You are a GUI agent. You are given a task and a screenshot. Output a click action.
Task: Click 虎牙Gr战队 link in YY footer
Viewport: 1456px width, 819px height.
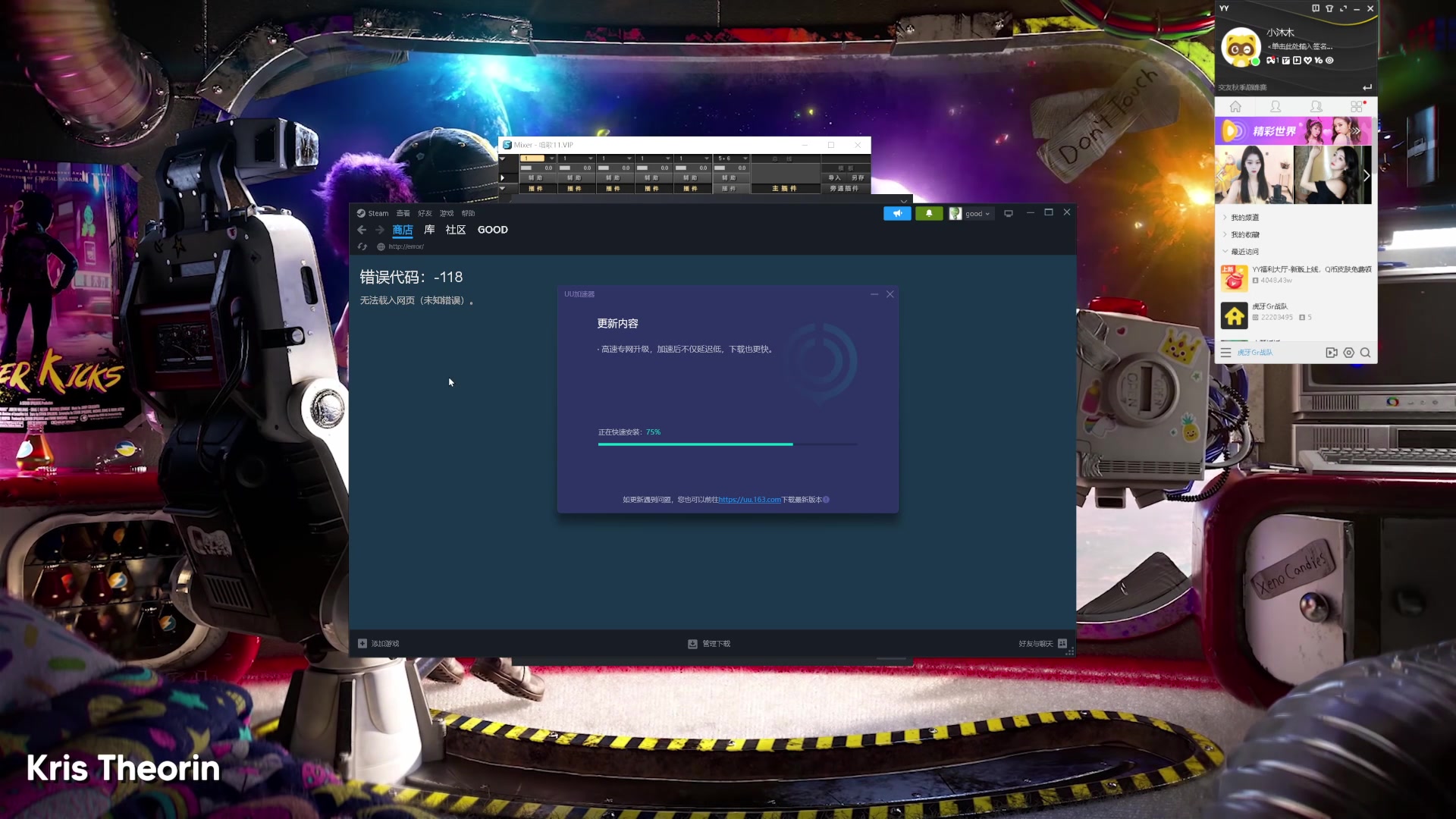pos(1255,353)
